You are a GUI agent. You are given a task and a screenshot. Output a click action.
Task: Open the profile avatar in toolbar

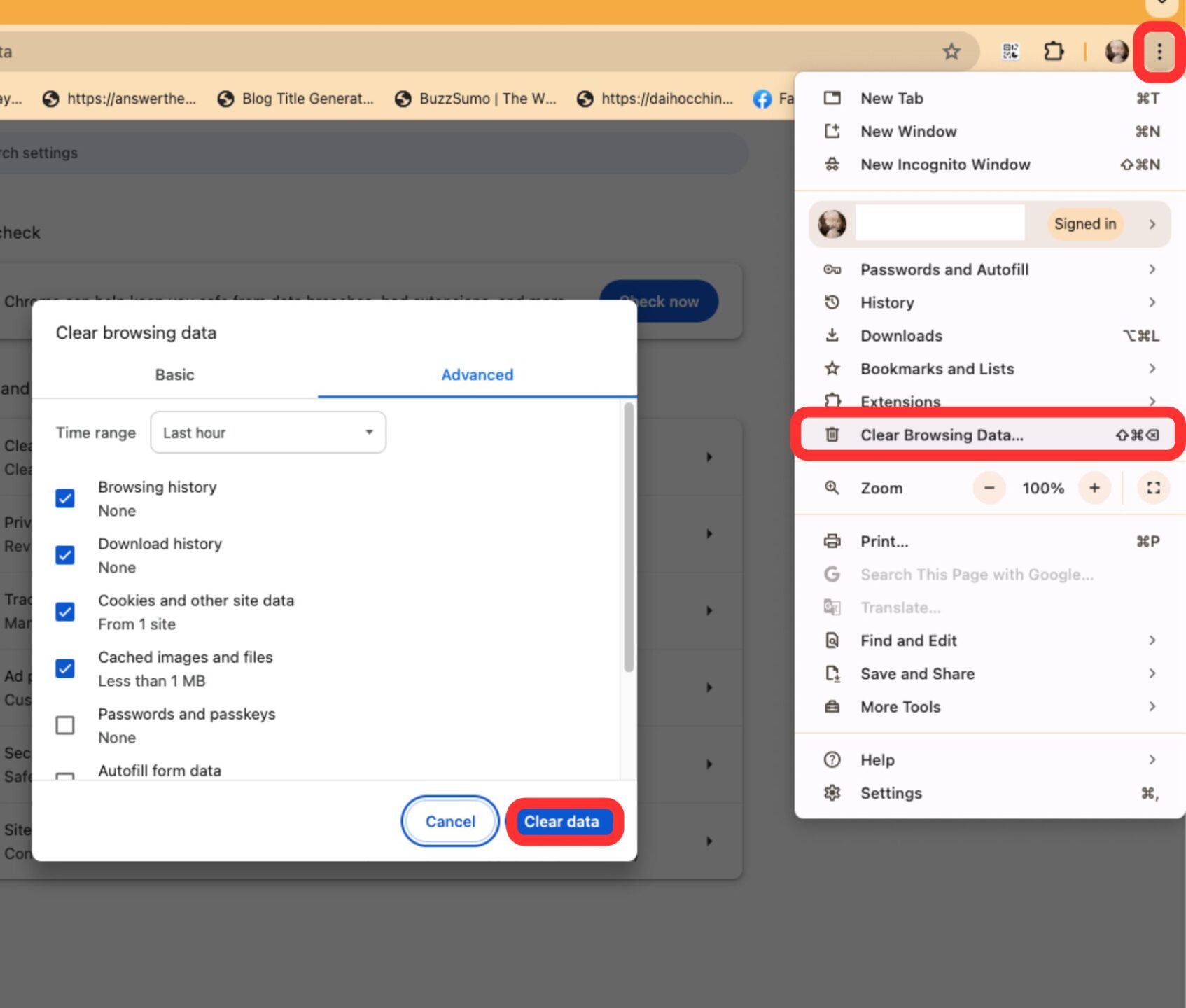1116,52
